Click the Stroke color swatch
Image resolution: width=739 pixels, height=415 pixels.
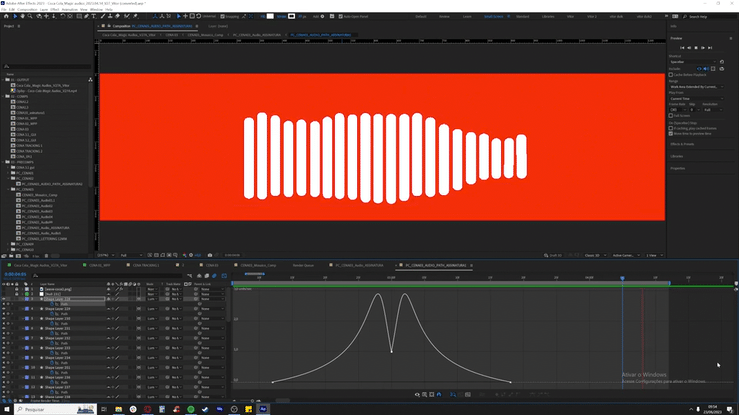(292, 16)
